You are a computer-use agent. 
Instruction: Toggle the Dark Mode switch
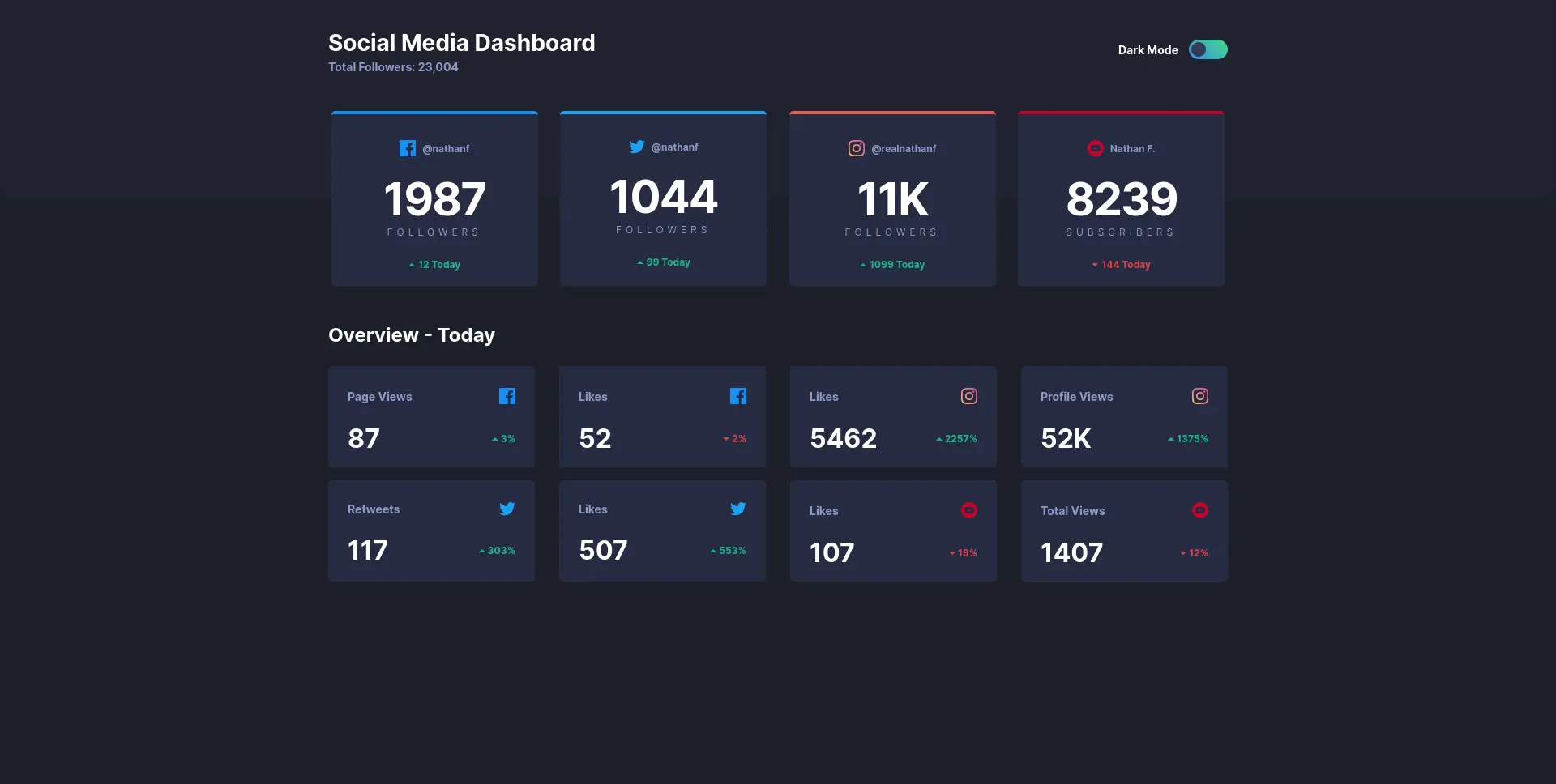pos(1208,49)
